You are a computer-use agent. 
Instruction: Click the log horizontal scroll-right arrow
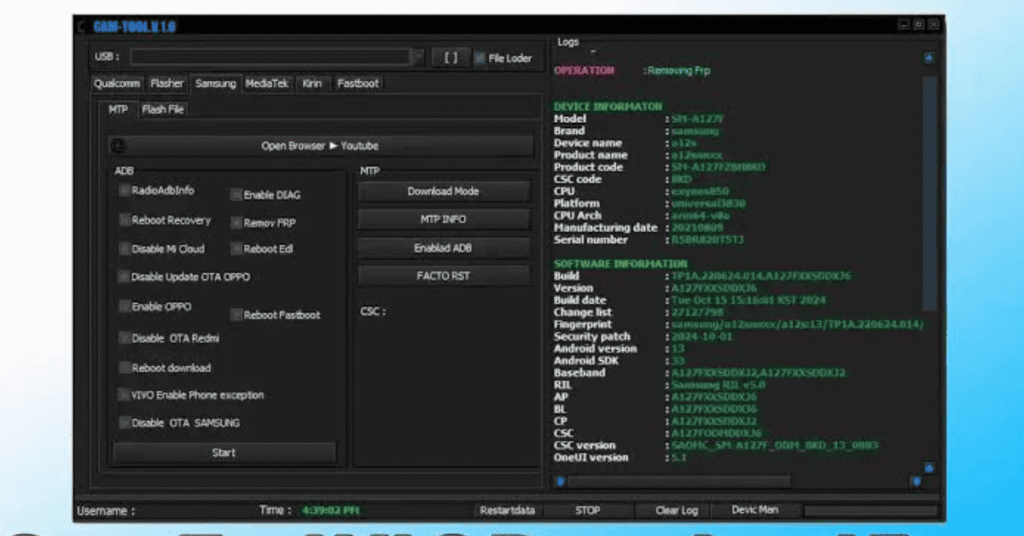tap(916, 482)
